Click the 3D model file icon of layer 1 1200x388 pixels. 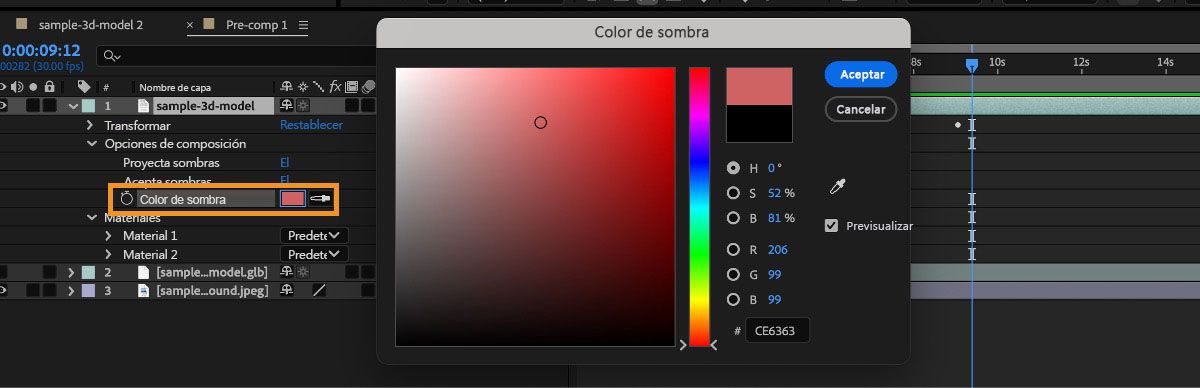pos(143,105)
